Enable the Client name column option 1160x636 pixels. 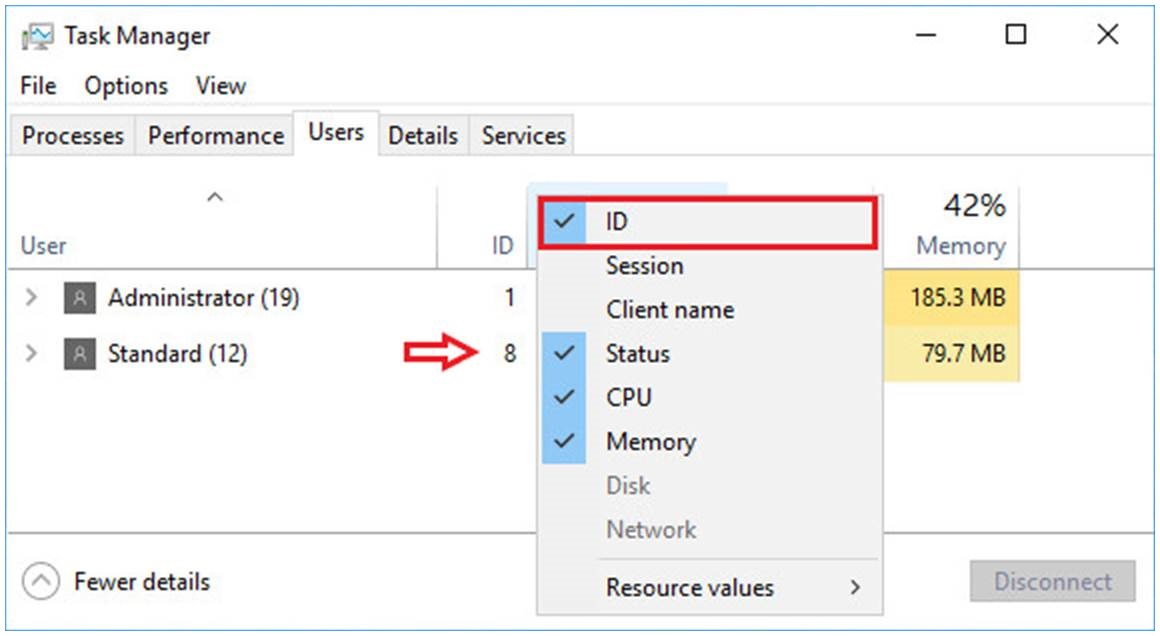[x=709, y=310]
